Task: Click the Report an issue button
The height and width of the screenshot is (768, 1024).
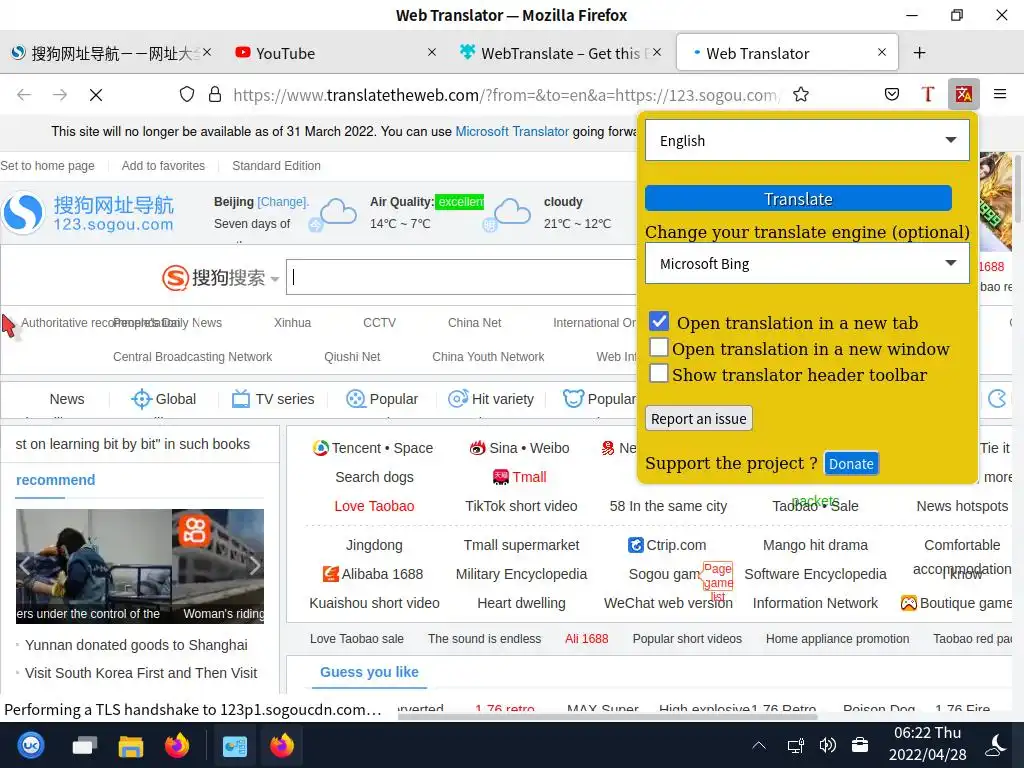Action: (699, 419)
